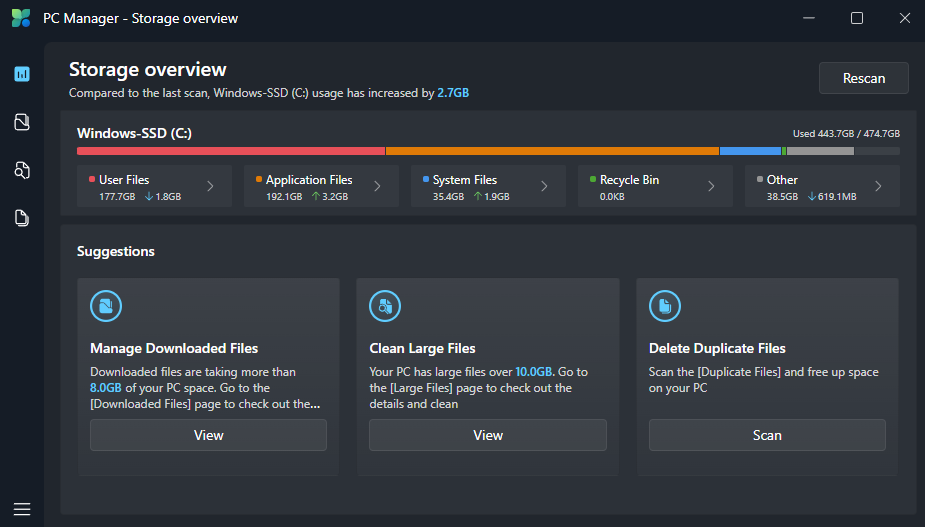Open the Storage overview sidebar icon

pos(22,74)
